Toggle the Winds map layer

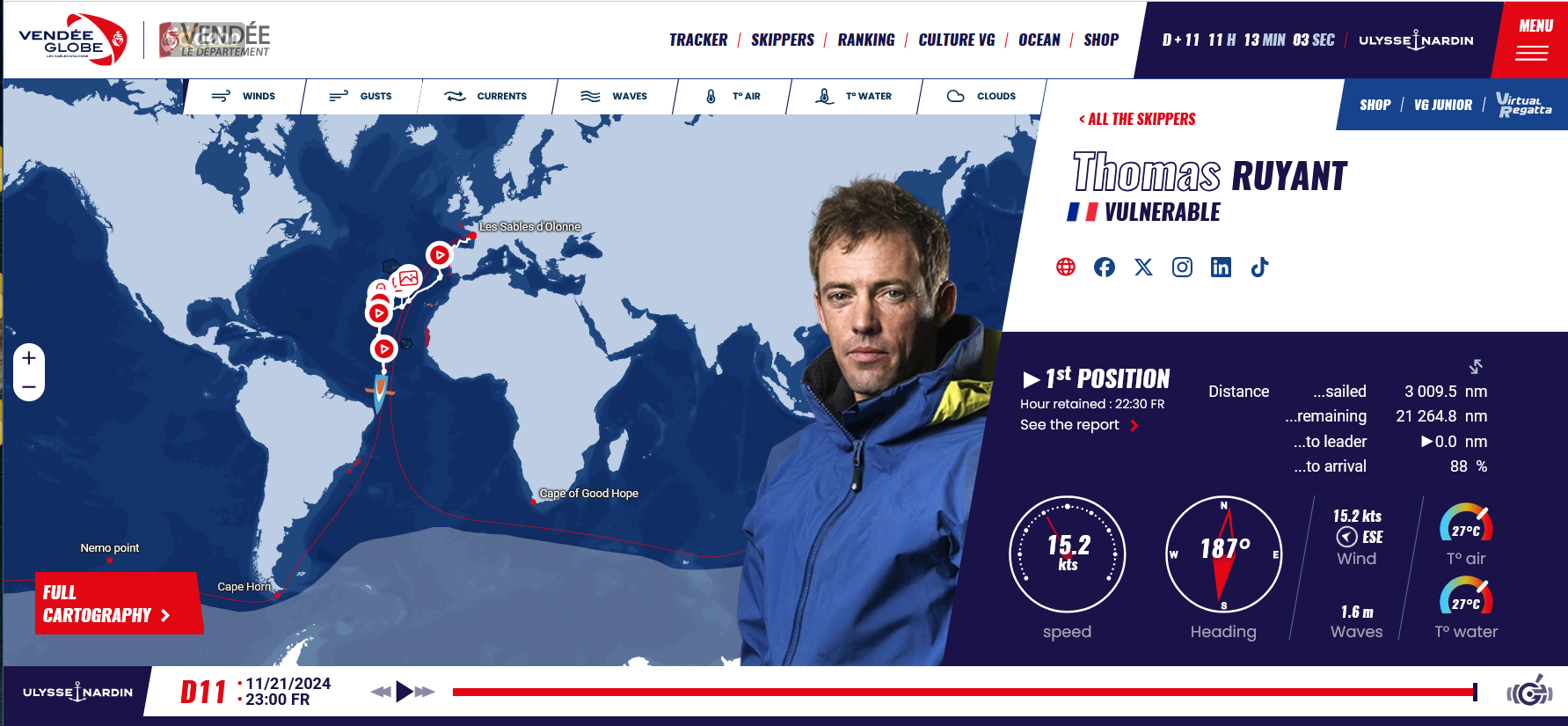tap(244, 96)
